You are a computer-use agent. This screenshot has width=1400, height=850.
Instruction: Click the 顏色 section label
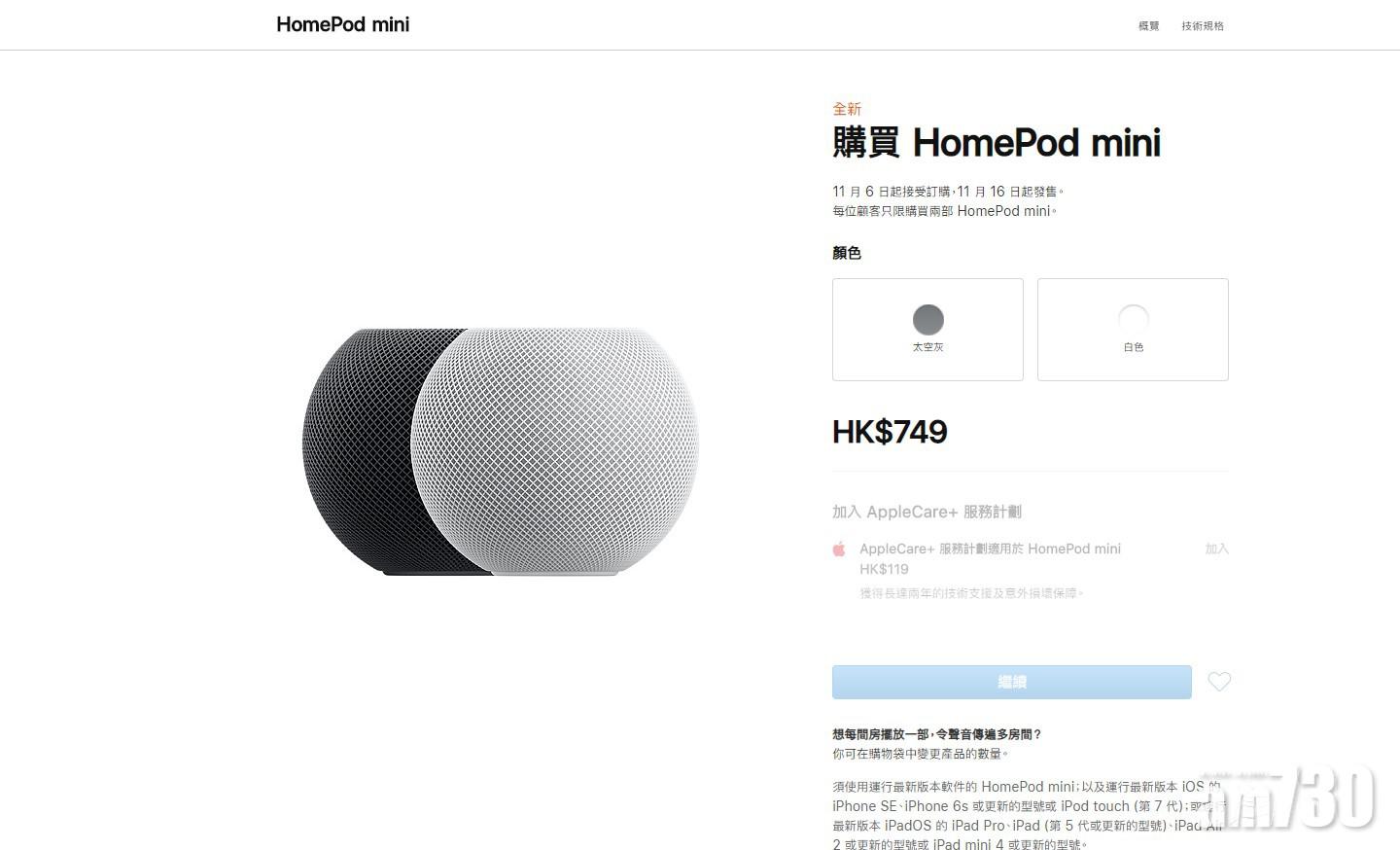[847, 253]
